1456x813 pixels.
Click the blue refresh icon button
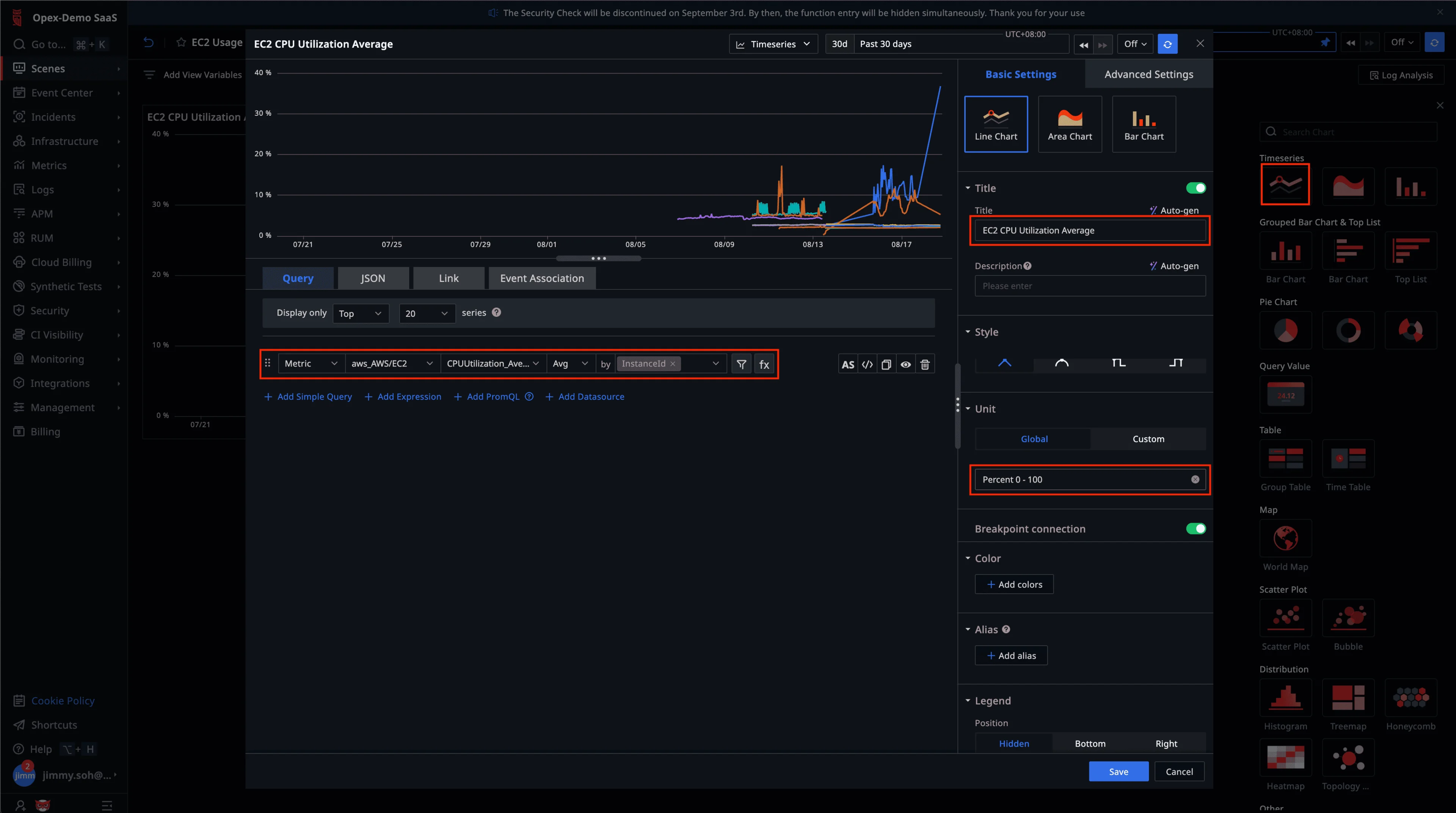coord(1167,44)
